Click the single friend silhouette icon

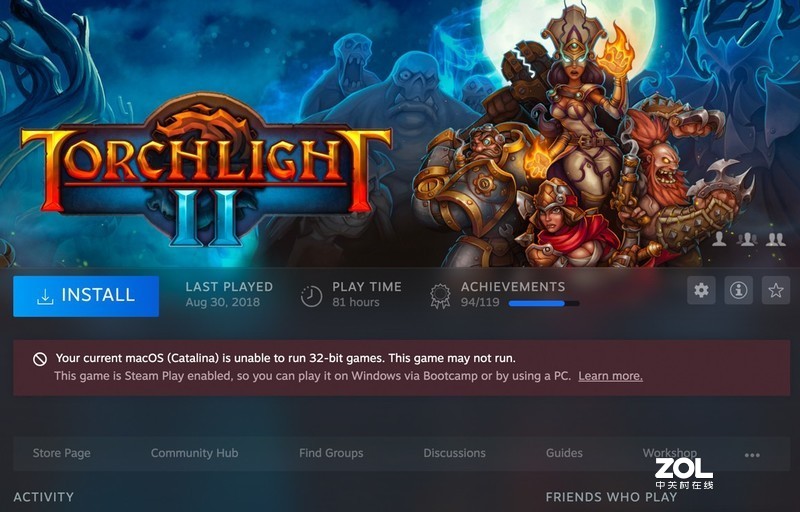pyautogui.click(x=719, y=239)
